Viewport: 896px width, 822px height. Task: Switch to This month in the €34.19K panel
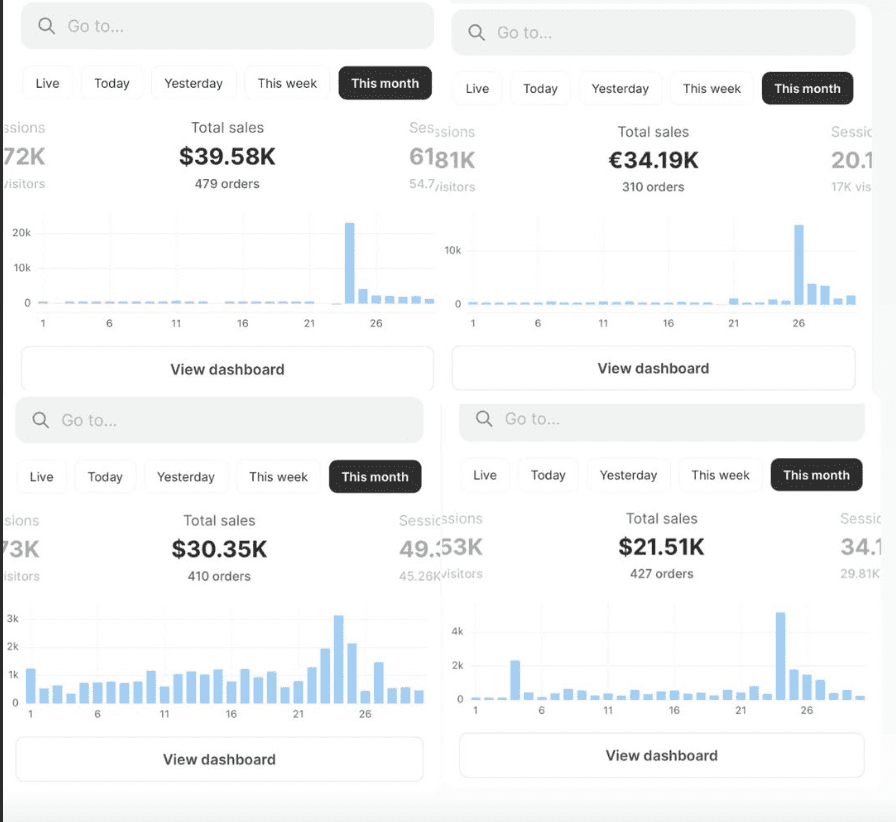(x=807, y=89)
